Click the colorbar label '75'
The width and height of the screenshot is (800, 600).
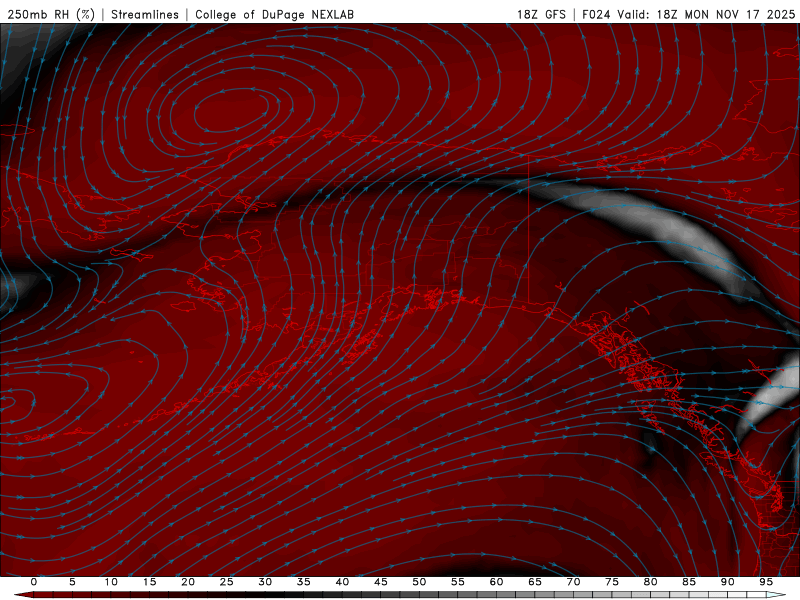coord(612,582)
